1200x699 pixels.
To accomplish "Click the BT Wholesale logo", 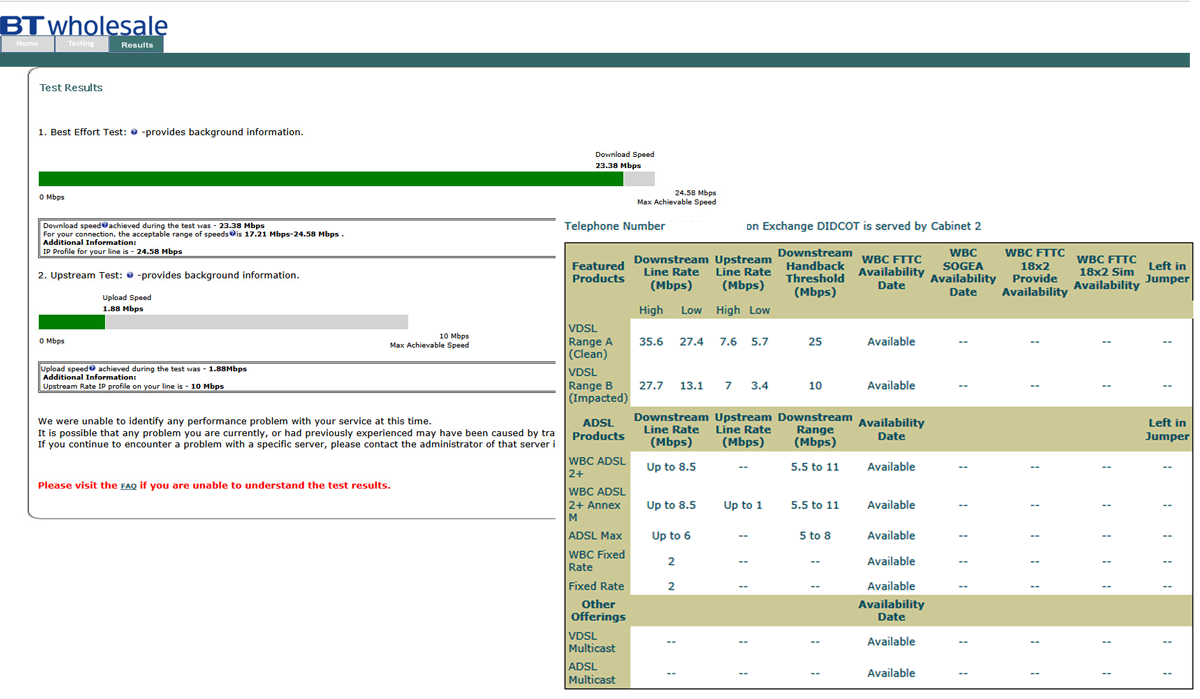I will click(x=84, y=25).
